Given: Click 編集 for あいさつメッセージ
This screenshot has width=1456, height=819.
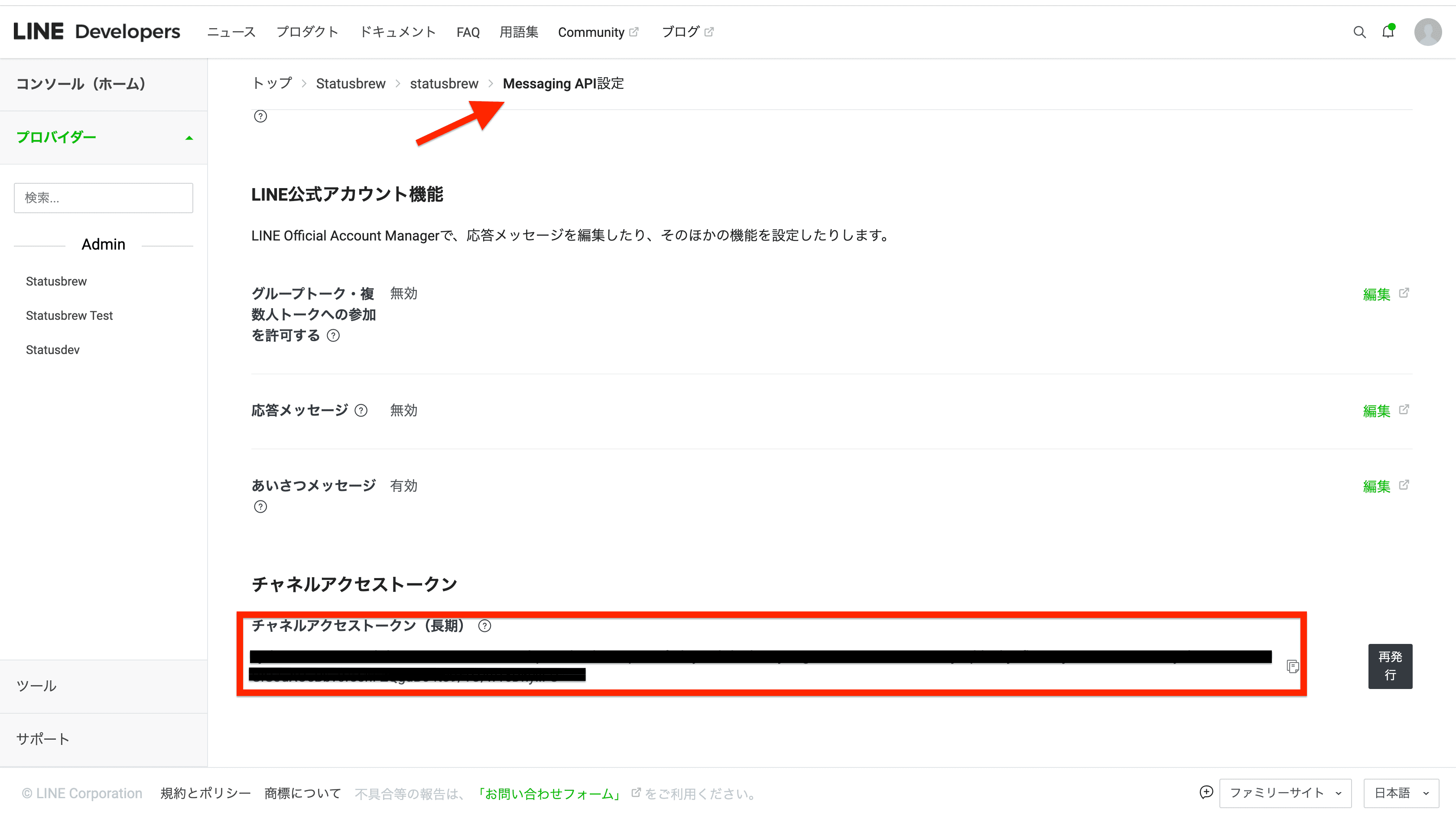Looking at the screenshot, I should point(1376,487).
